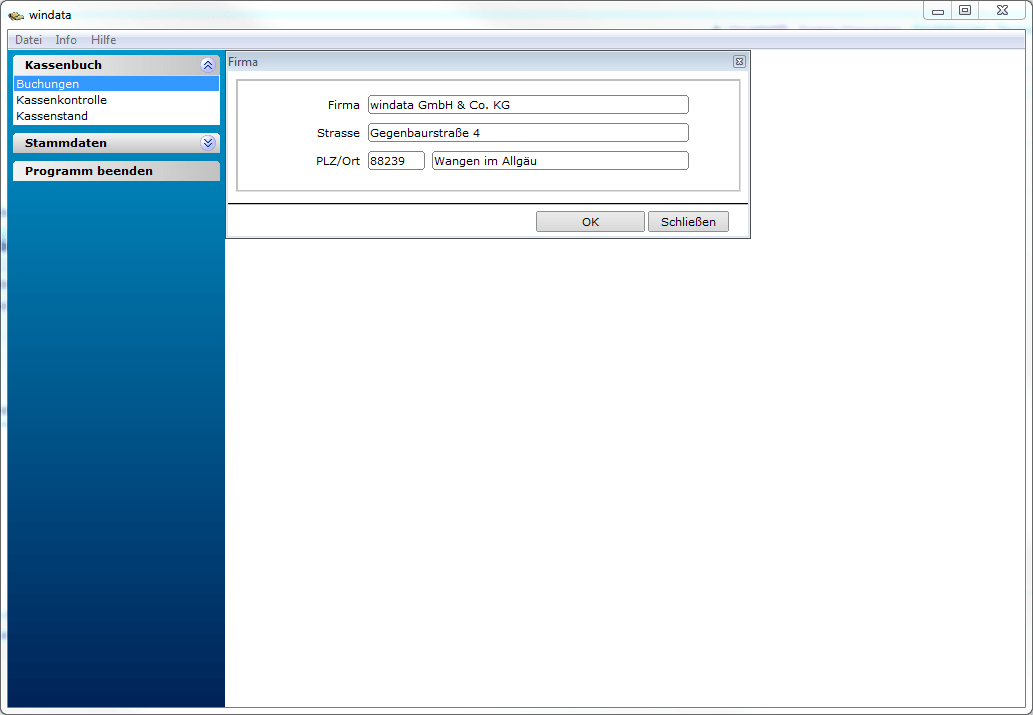Click the Ort field Wangen im Allgäu

click(560, 161)
